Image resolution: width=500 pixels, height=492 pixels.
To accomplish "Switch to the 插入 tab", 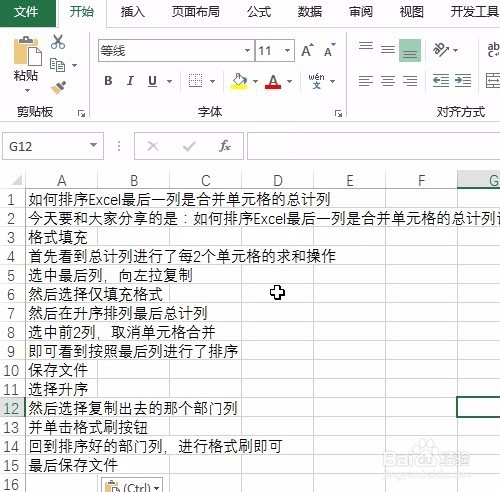I will pyautogui.click(x=133, y=12).
